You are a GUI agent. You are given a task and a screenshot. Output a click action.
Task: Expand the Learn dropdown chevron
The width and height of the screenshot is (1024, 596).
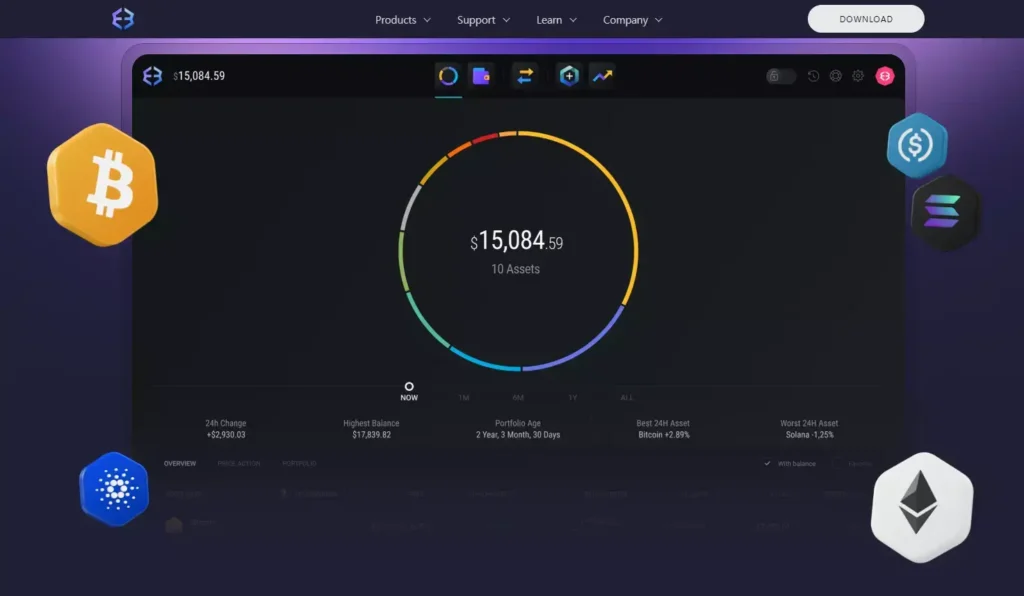click(573, 20)
